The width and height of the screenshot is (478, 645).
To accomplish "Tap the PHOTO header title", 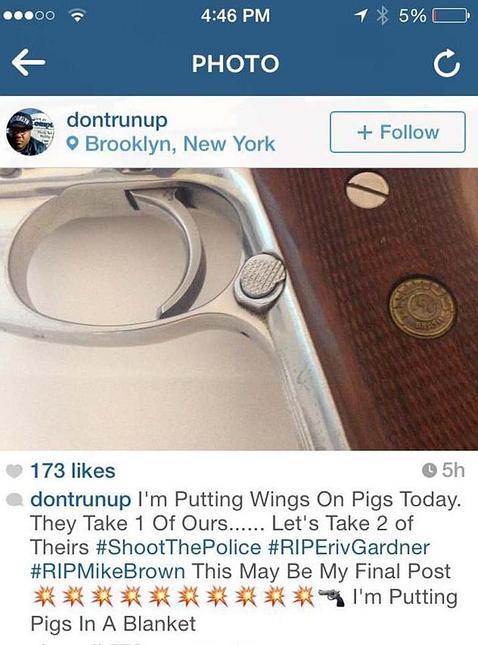I will tap(236, 63).
